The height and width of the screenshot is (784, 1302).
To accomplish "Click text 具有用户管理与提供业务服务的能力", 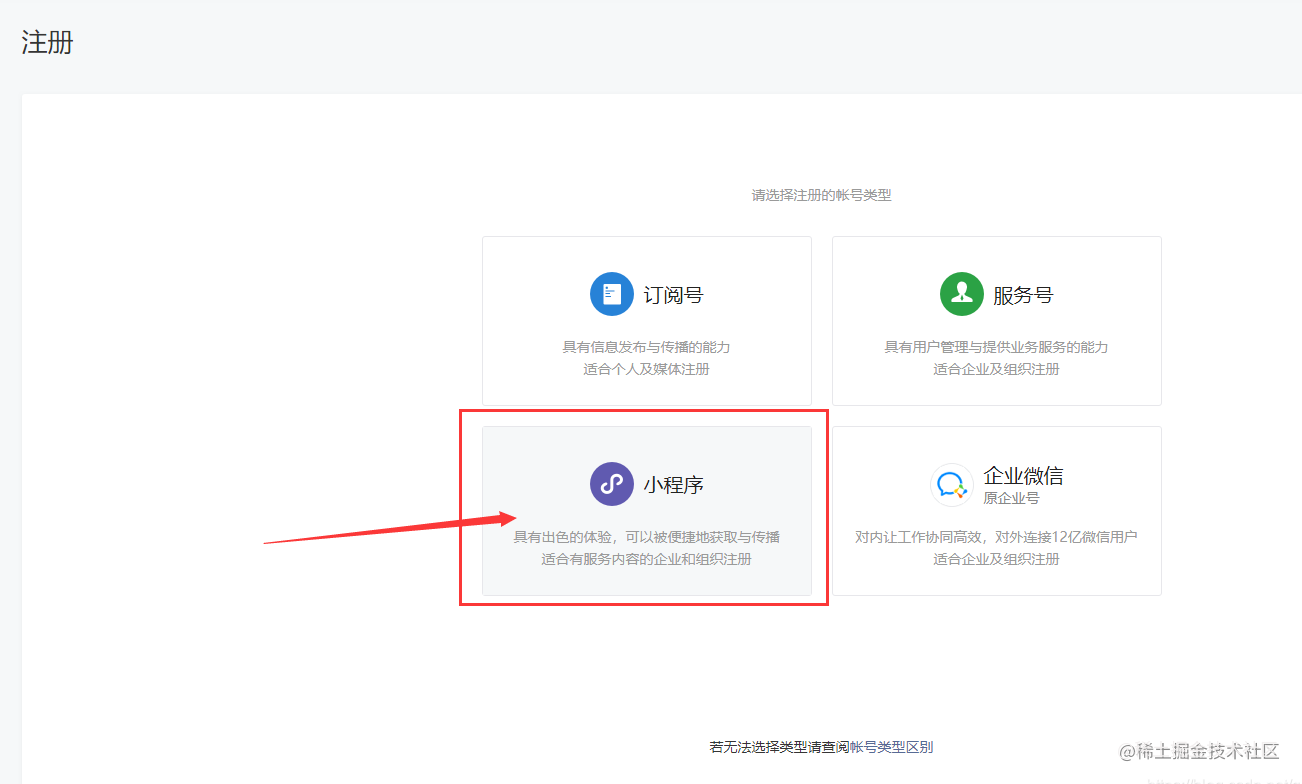I will tap(996, 347).
